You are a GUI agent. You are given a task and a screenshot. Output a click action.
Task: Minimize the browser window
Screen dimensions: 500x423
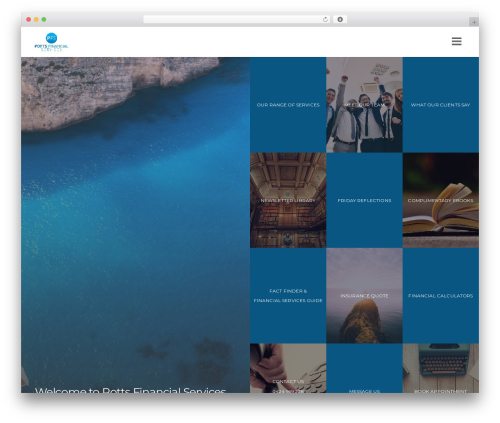(36, 19)
